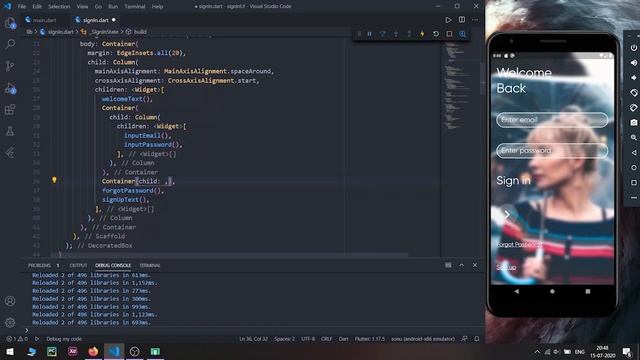The height and width of the screenshot is (360, 640).
Task: Open editor More Actions ellipsis
Action: (475, 20)
